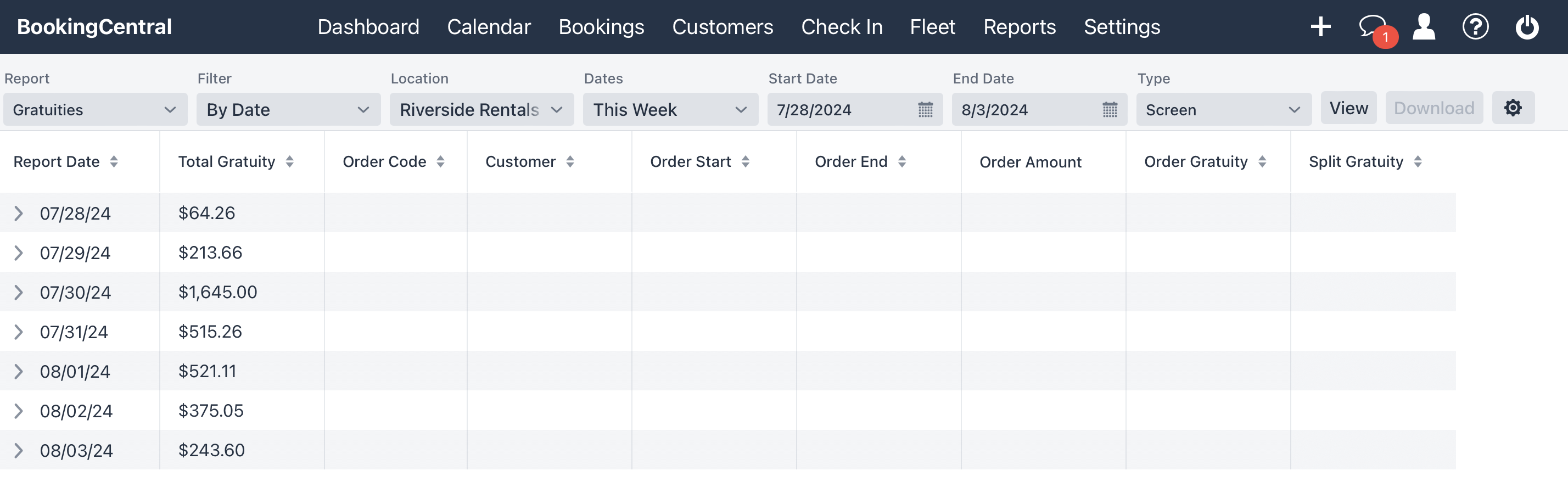Image resolution: width=1568 pixels, height=504 pixels.
Task: Open the Report dropdown showing Gratuities
Action: [x=96, y=110]
